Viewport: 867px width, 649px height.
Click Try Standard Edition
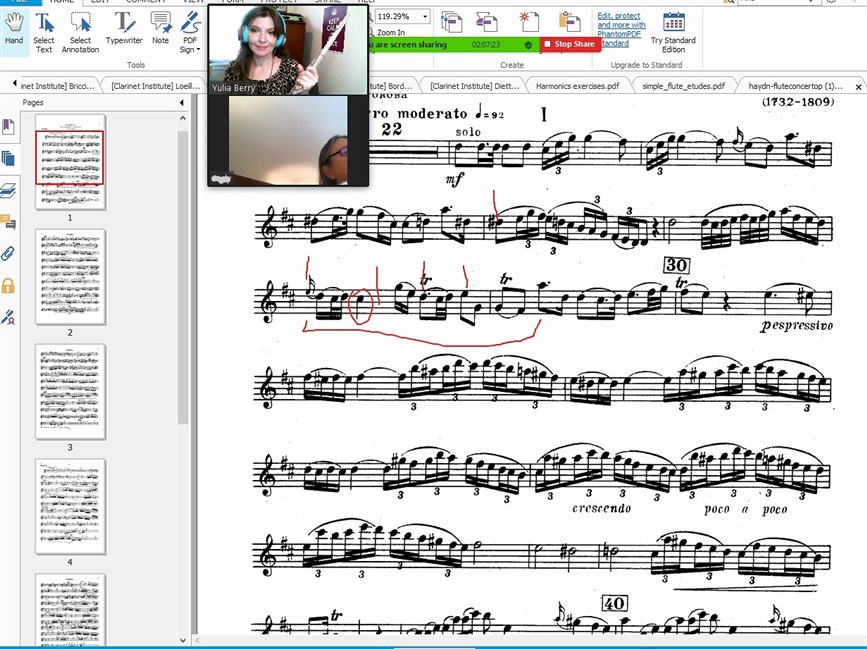[673, 33]
